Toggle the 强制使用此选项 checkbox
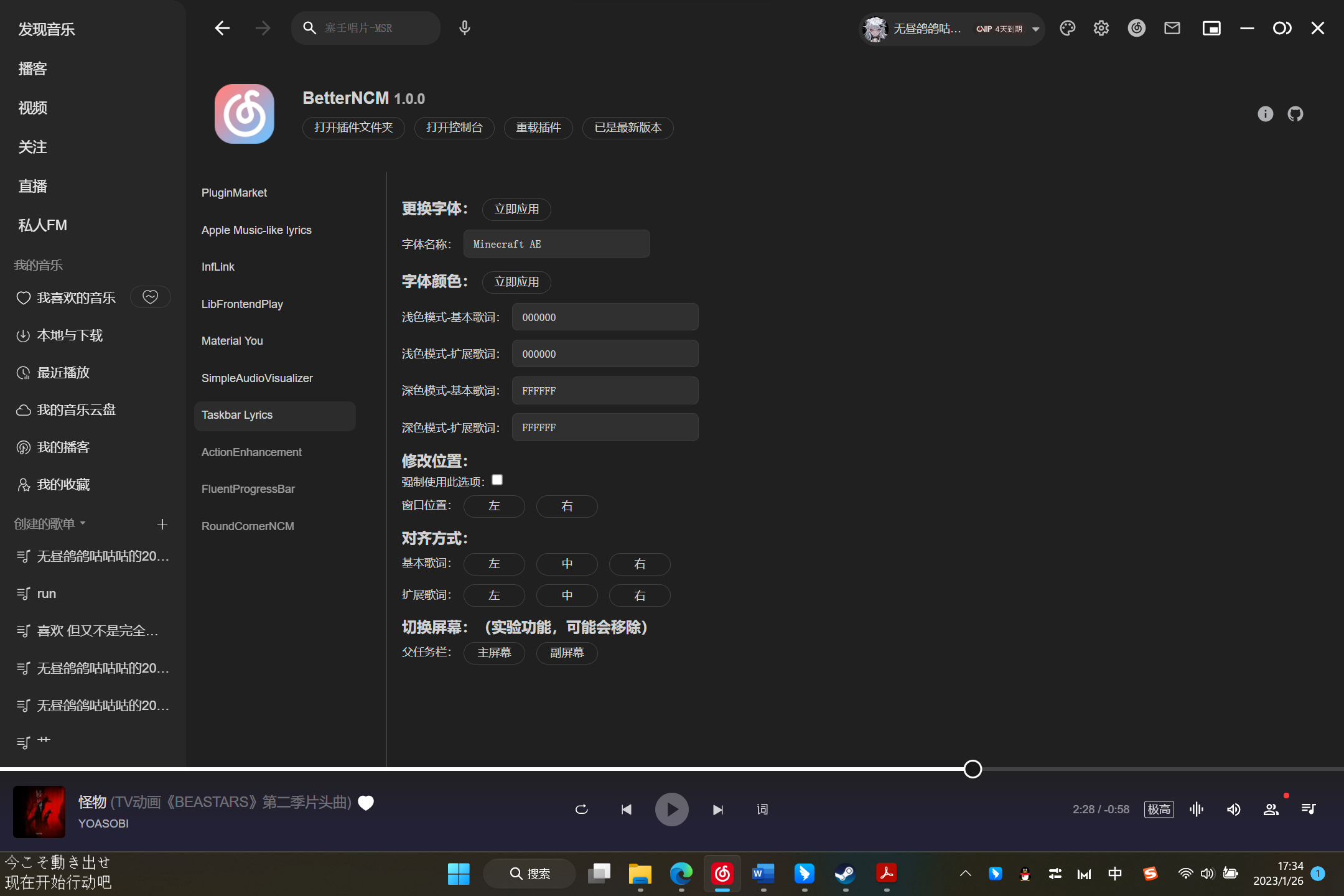Screen dimensions: 1344x896 pyautogui.click(x=497, y=480)
